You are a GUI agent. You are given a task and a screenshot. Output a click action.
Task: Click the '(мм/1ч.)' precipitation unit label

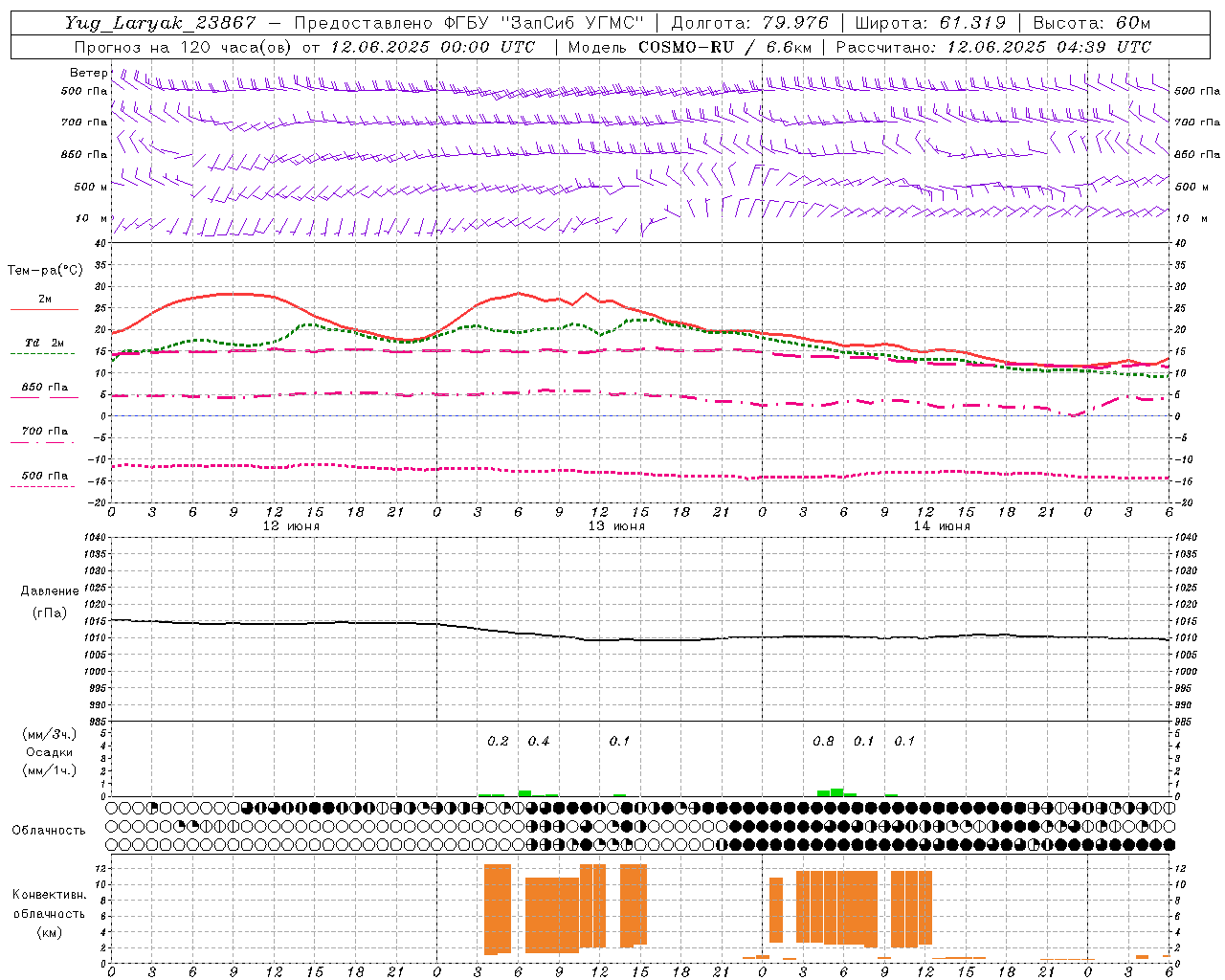[x=50, y=770]
